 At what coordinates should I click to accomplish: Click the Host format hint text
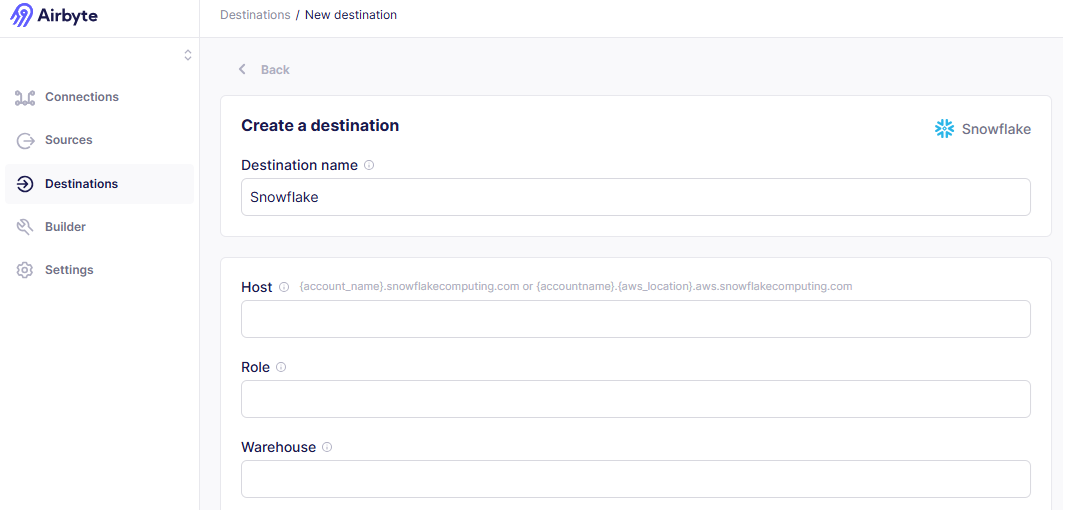point(575,286)
